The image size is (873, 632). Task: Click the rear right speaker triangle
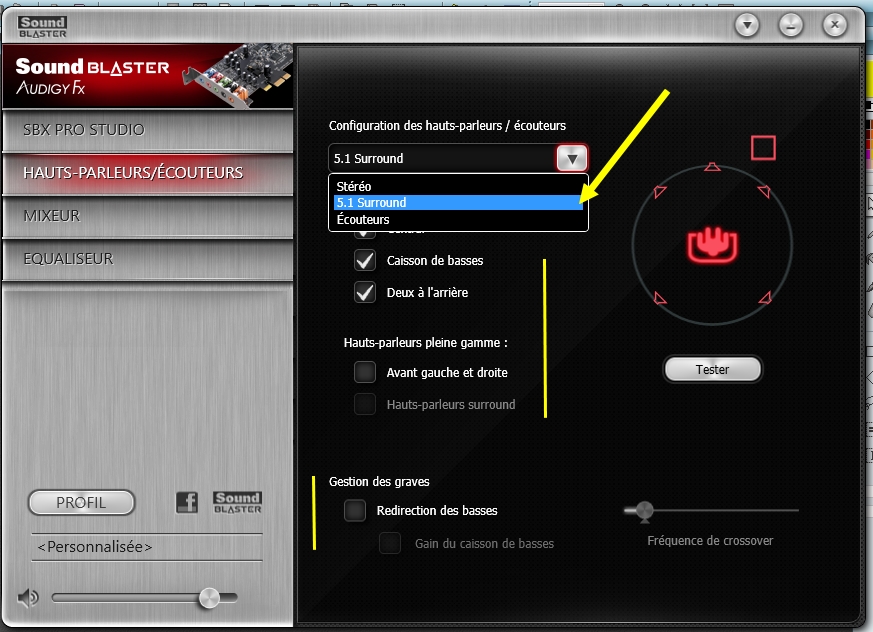pos(765,297)
